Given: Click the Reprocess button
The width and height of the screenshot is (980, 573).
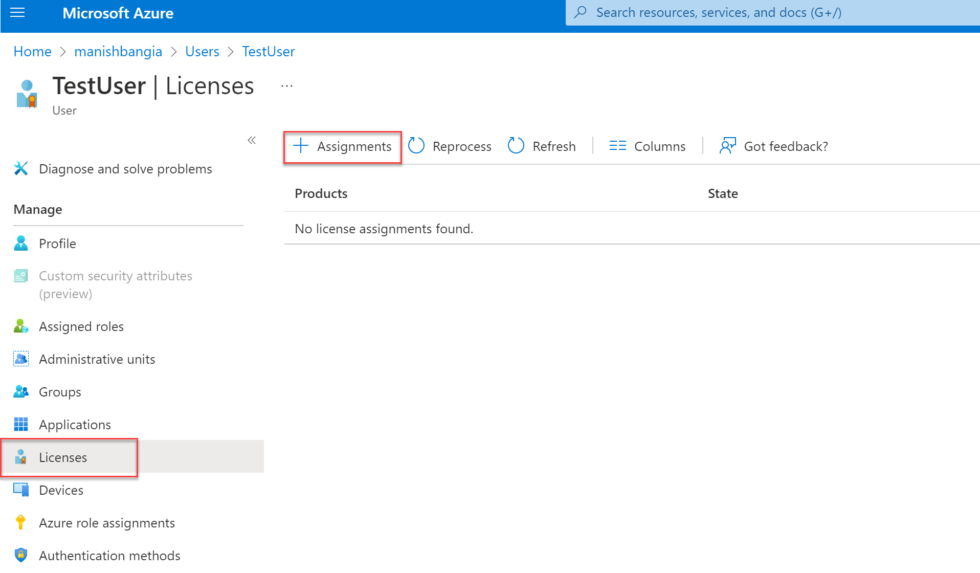Looking at the screenshot, I should pyautogui.click(x=450, y=146).
